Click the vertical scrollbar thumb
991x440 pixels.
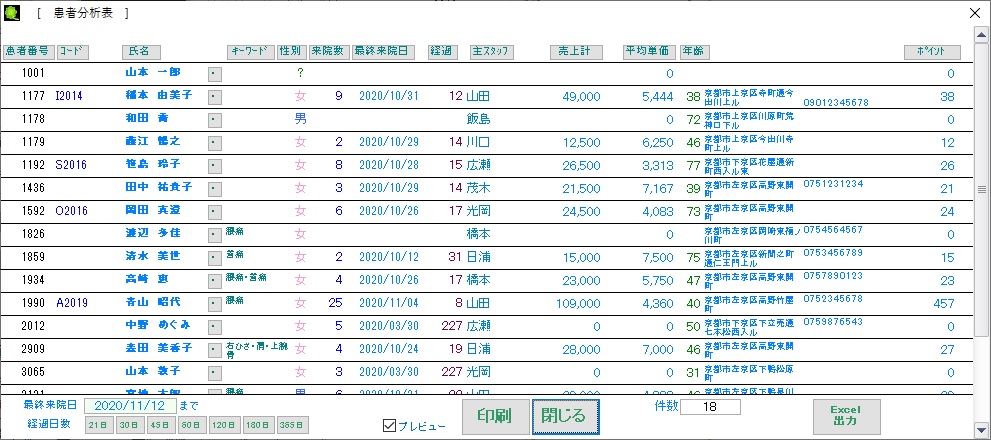982,189
